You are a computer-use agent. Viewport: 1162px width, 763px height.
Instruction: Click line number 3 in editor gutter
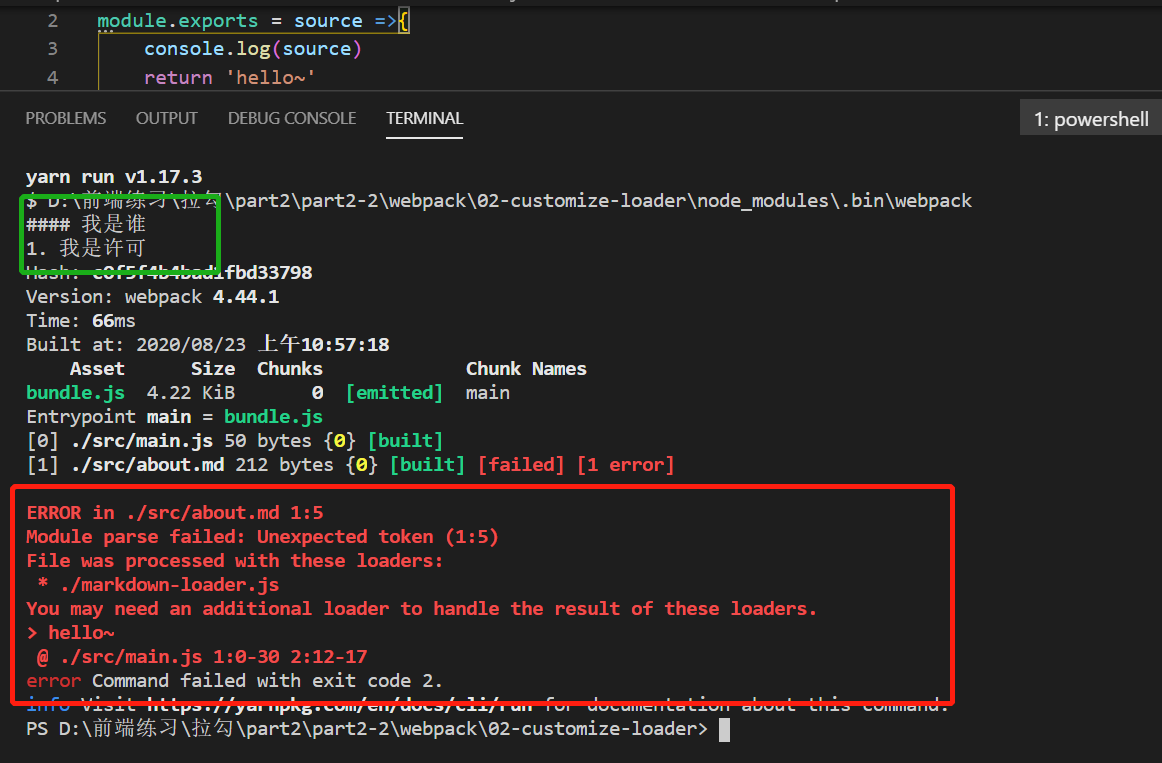(53, 49)
